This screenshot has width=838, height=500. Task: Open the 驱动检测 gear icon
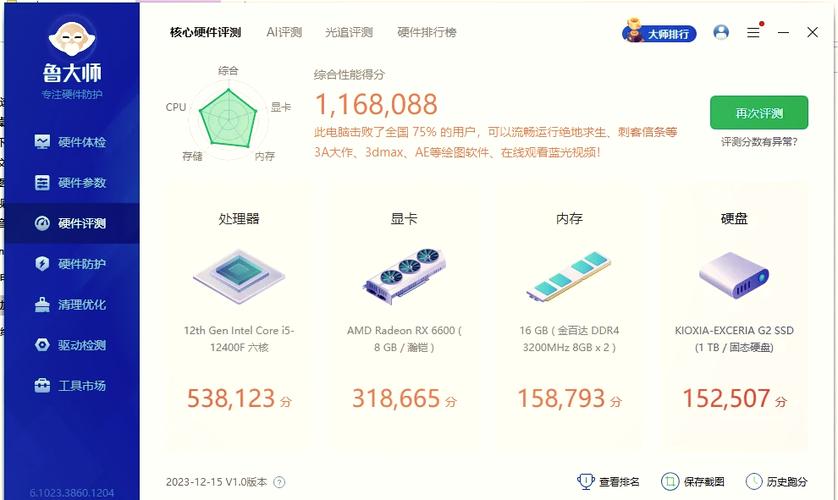point(42,345)
